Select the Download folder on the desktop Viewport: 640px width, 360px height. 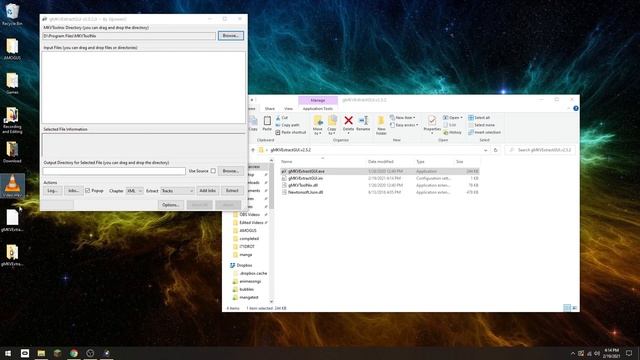click(x=12, y=152)
